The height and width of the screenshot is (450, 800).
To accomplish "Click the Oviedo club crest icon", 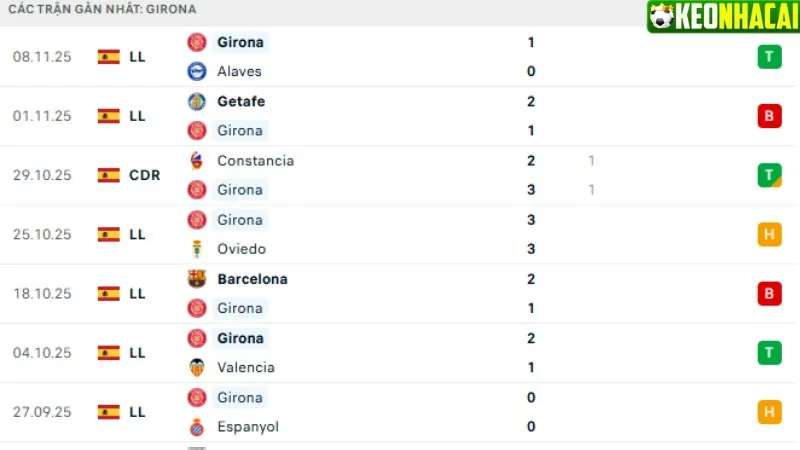I will click(x=197, y=249).
